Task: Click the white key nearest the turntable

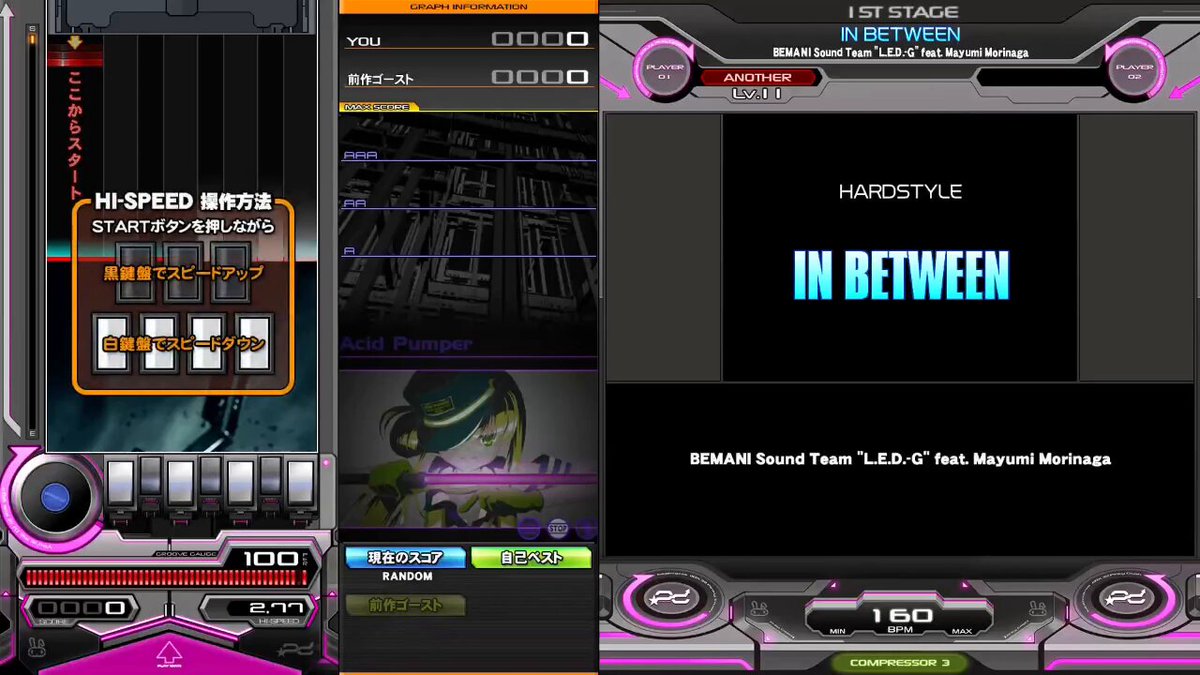Action: [120, 482]
